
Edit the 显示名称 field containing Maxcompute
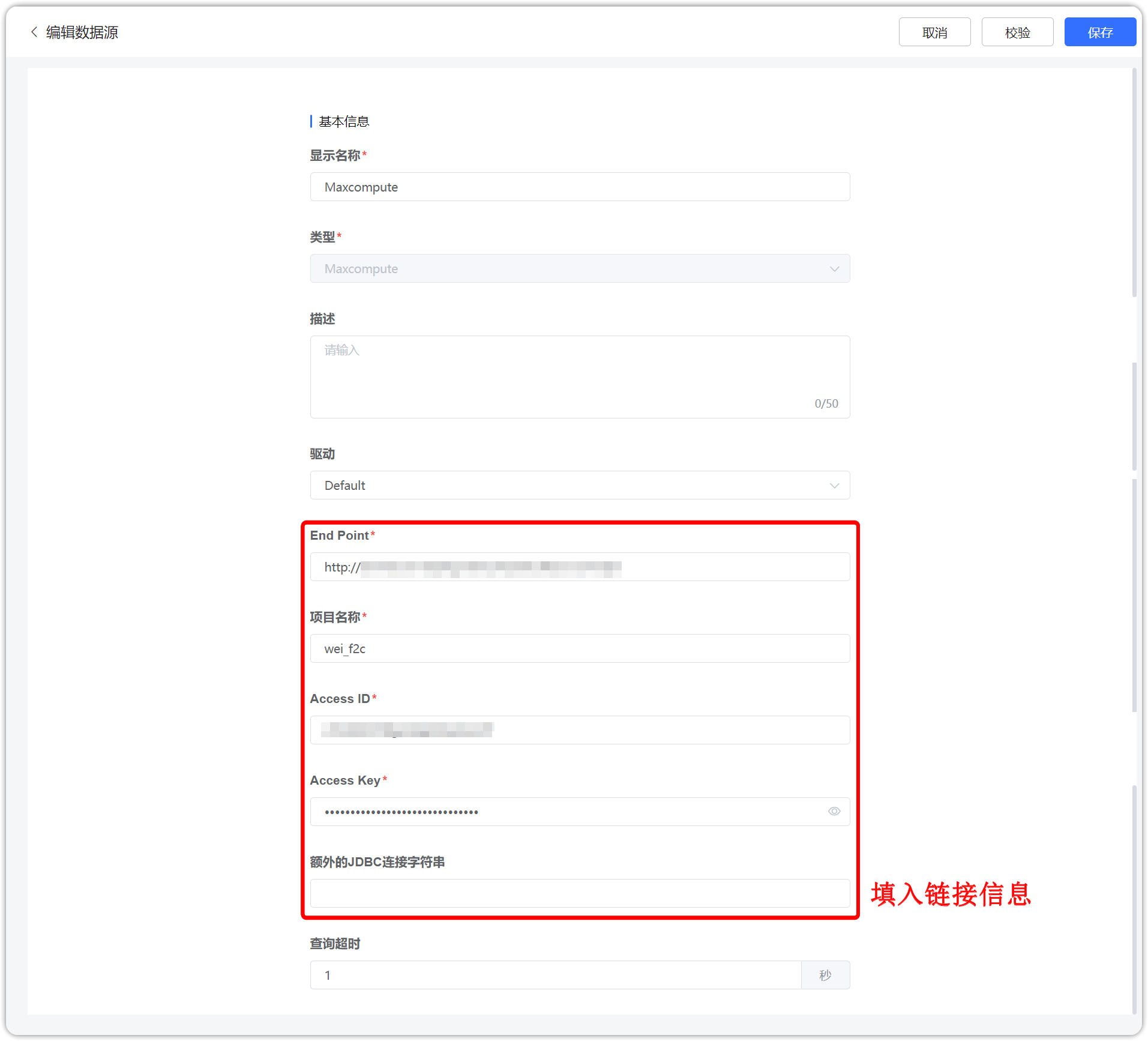[580, 187]
